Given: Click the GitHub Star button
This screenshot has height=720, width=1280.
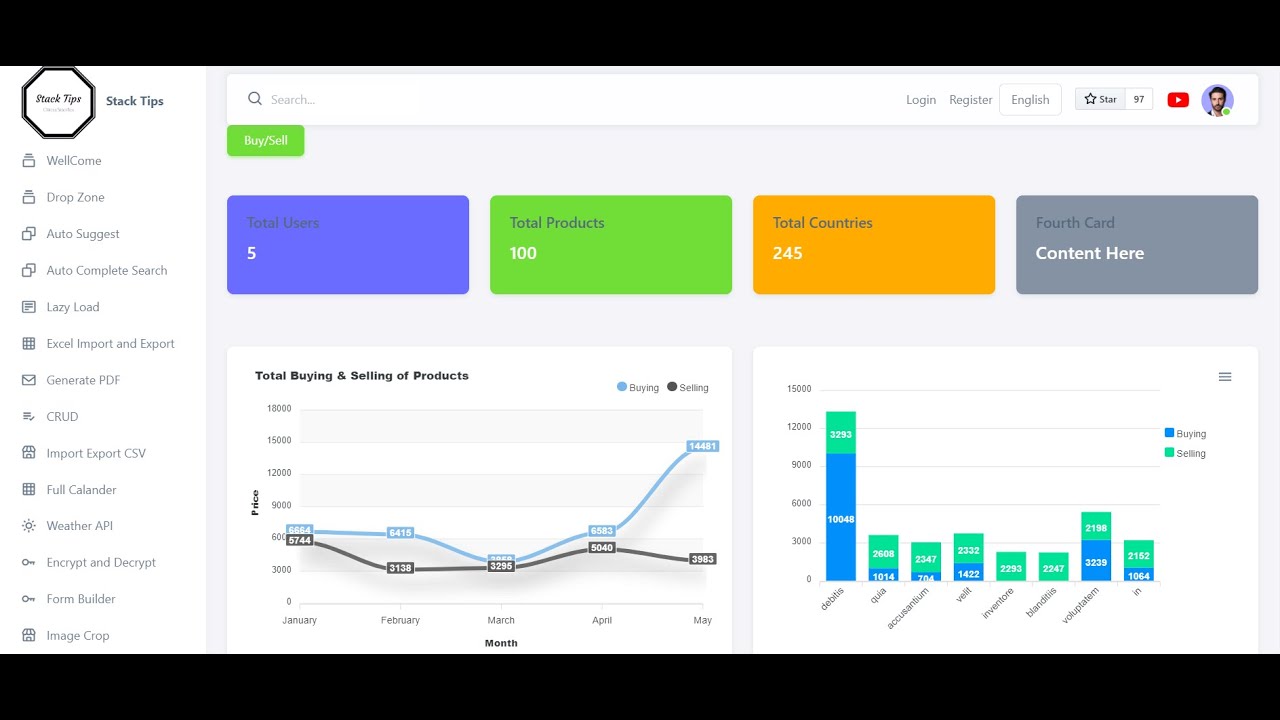Looking at the screenshot, I should (x=1100, y=99).
